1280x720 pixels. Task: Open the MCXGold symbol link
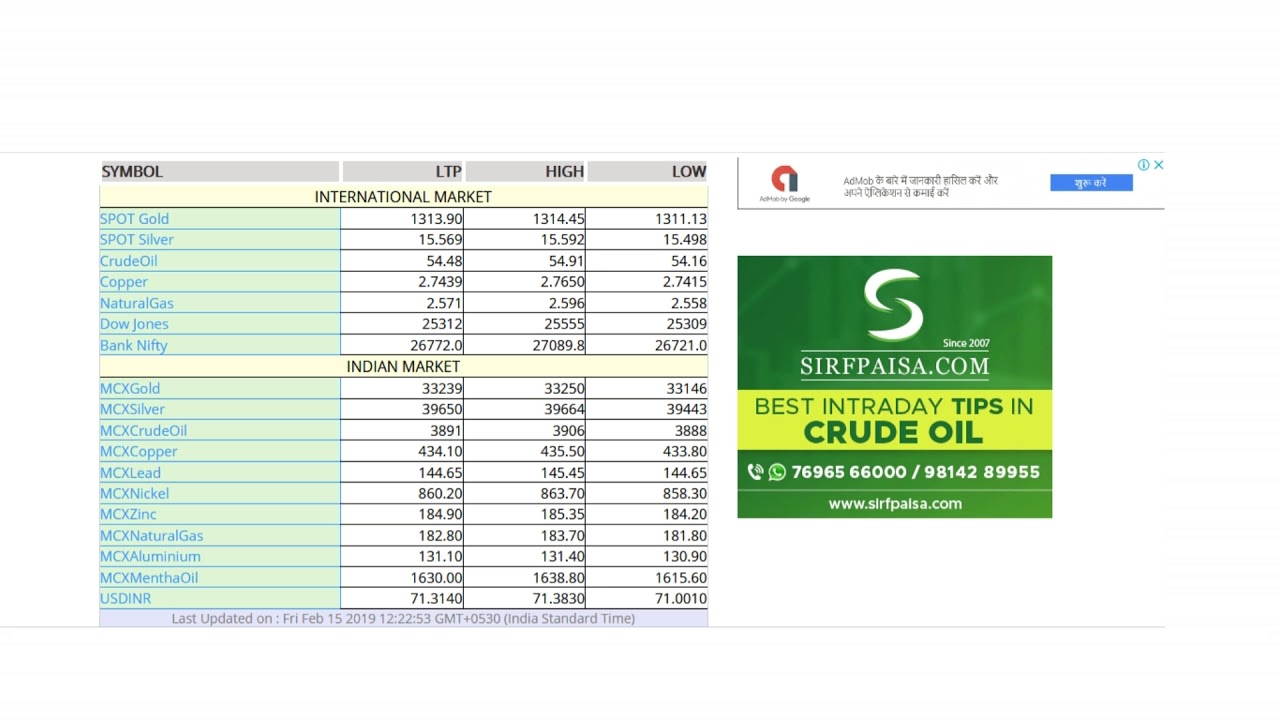click(x=130, y=388)
